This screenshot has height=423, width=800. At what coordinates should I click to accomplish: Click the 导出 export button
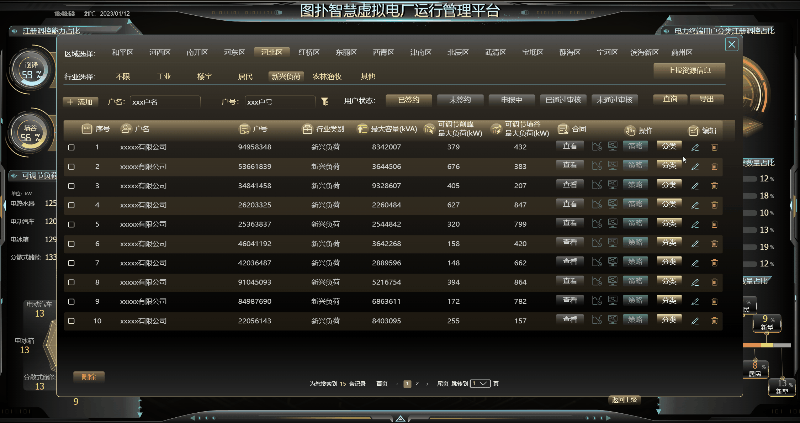(x=707, y=99)
